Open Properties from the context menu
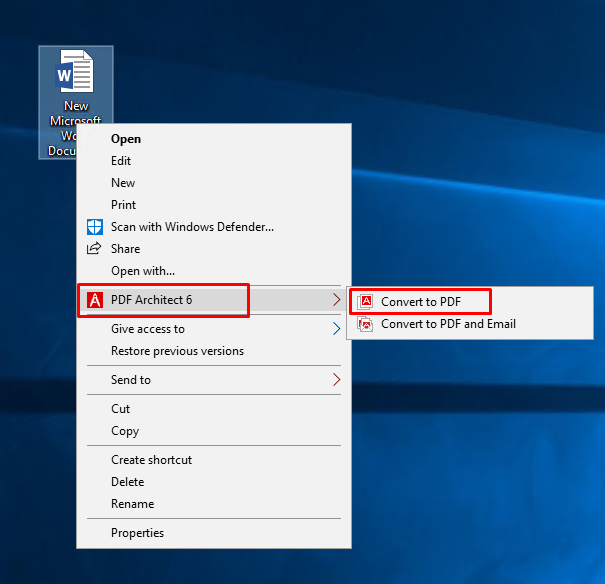Screen dimensions: 605x584 point(214,533)
